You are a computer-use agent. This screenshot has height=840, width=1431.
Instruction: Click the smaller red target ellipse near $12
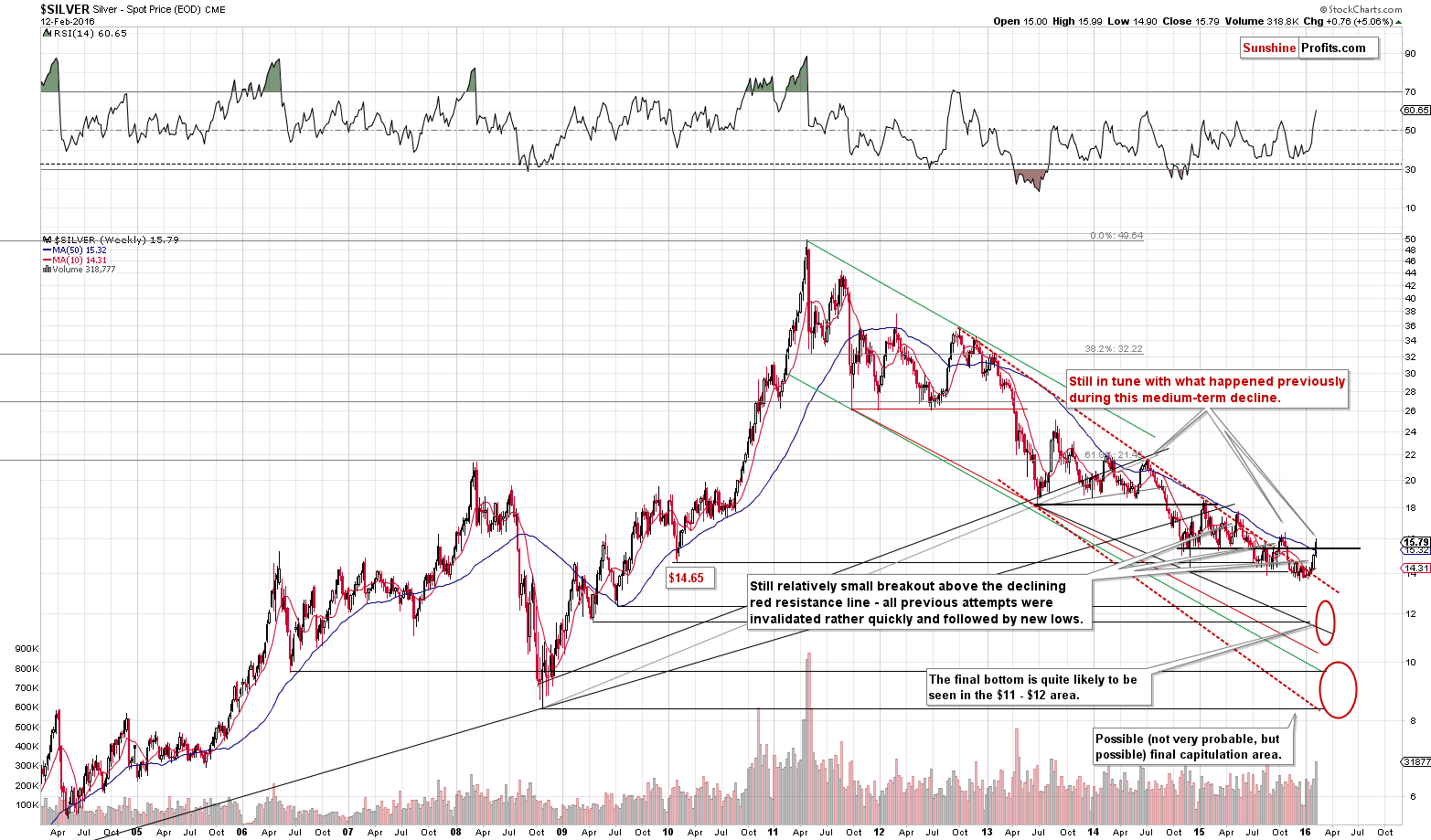(x=1324, y=622)
